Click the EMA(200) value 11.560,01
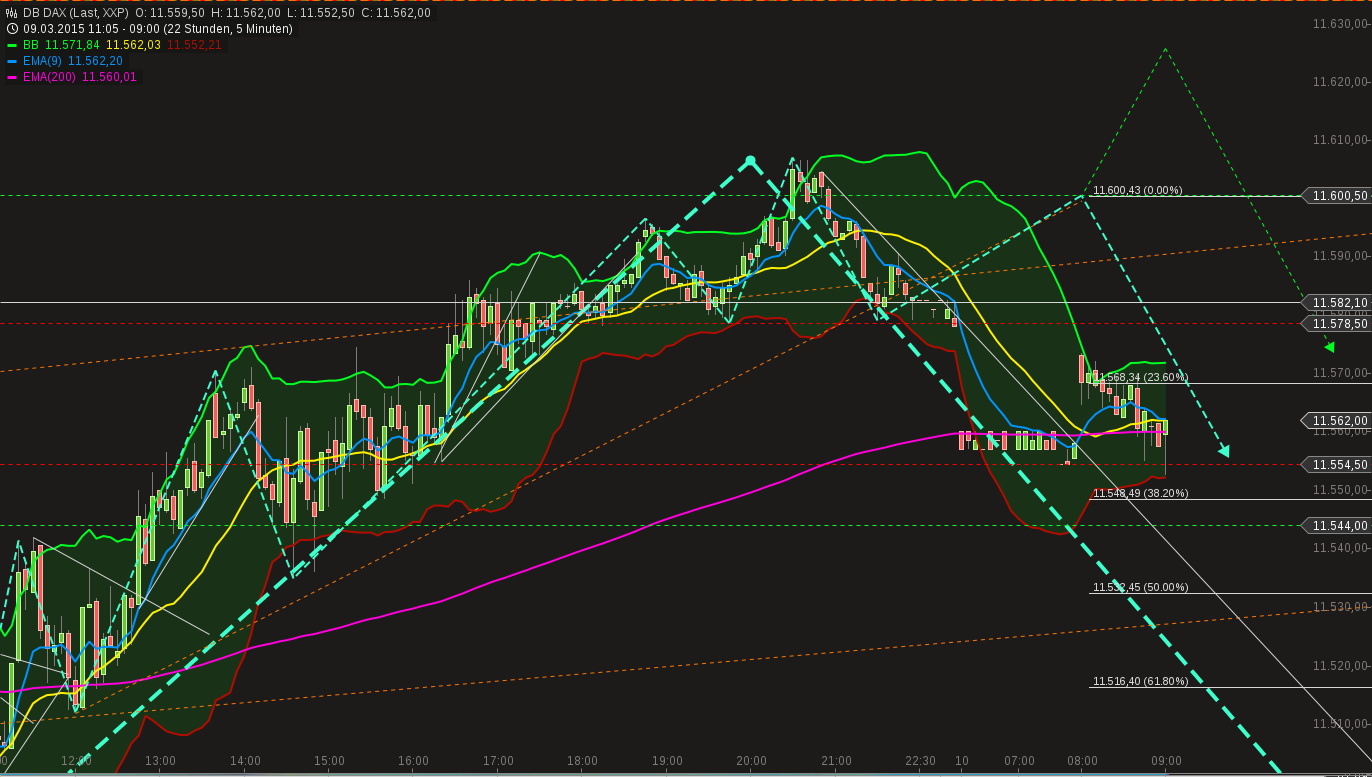The width and height of the screenshot is (1372, 777). (109, 77)
